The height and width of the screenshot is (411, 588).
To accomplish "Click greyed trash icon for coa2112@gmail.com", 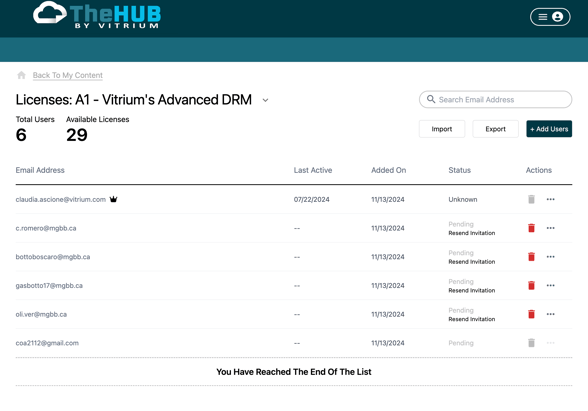I will click(x=531, y=343).
